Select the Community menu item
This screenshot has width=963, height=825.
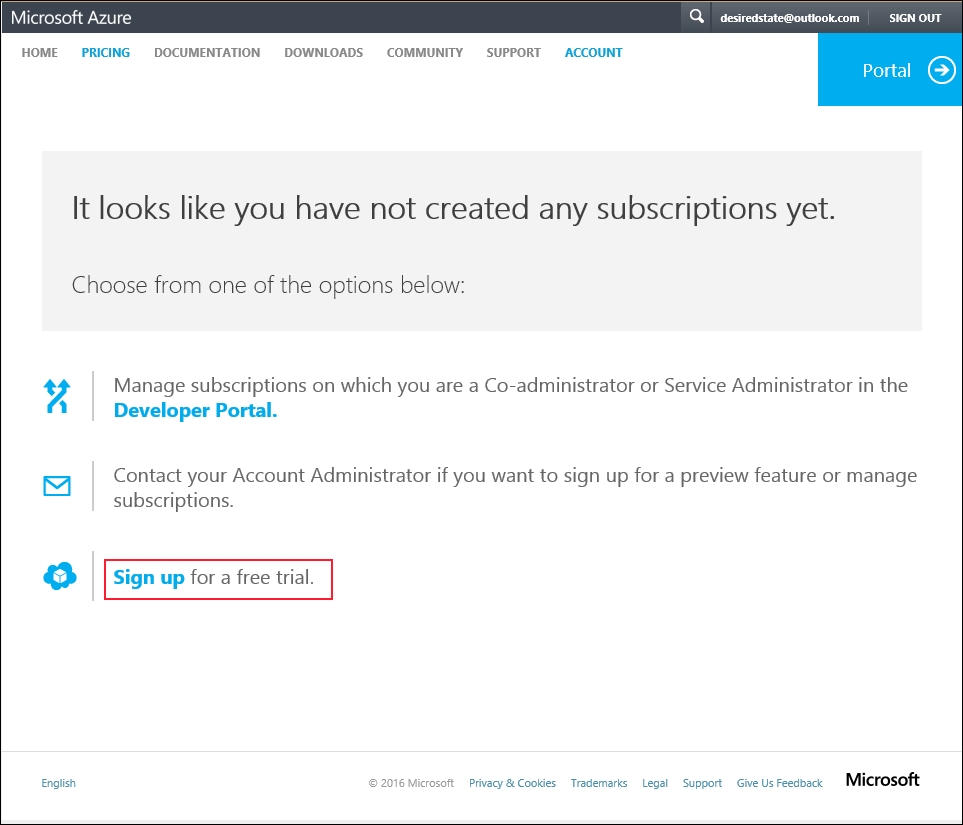tap(425, 53)
